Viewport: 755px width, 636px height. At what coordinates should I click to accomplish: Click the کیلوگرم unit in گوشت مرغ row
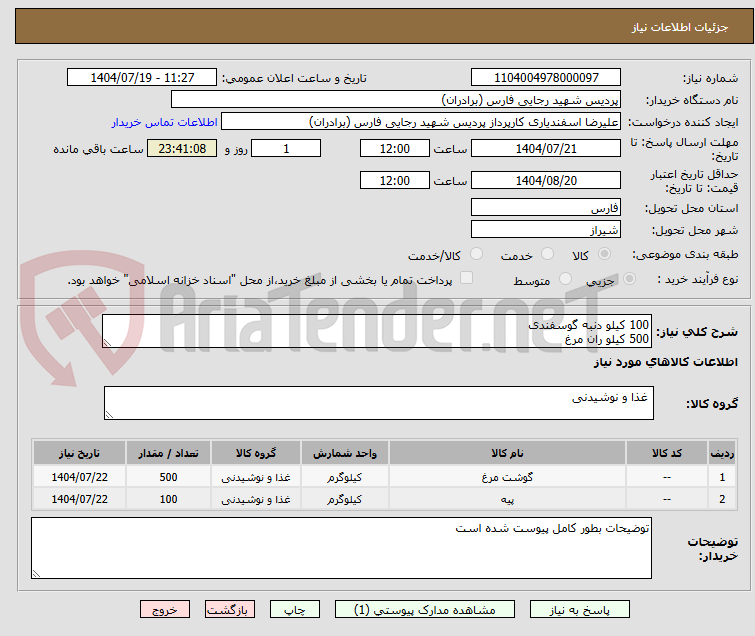pos(345,477)
